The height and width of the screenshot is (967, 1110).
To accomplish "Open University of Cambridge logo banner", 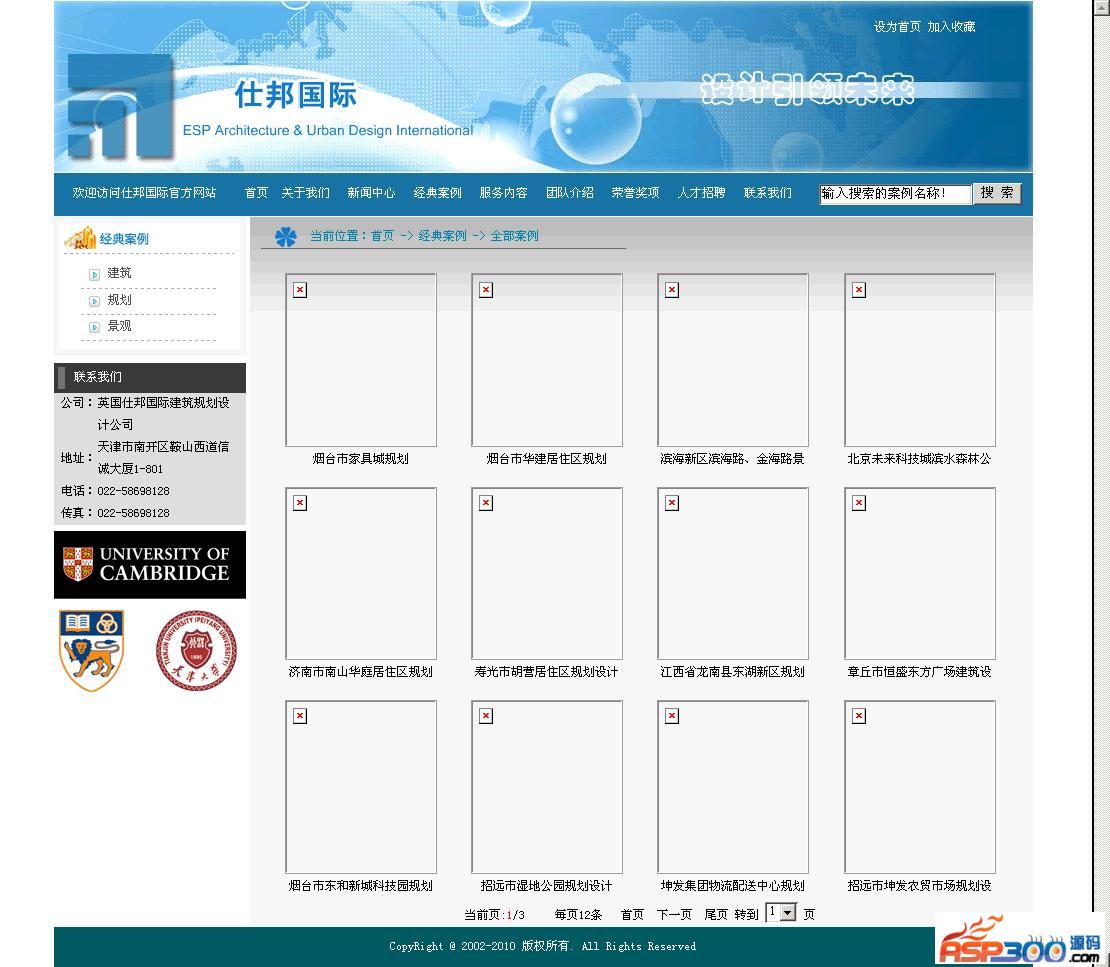I will click(x=150, y=564).
